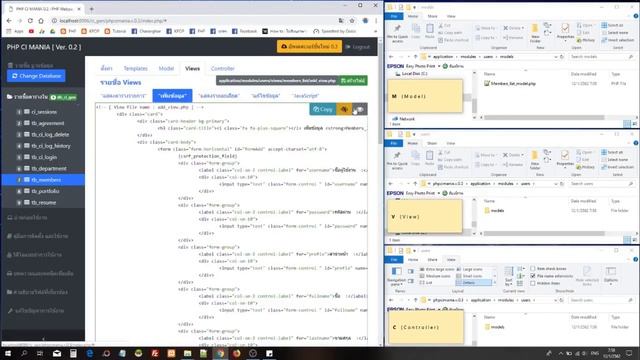The height and width of the screenshot is (360, 640).
Task: Click Properties in the models window ribbon
Action: 565,33
